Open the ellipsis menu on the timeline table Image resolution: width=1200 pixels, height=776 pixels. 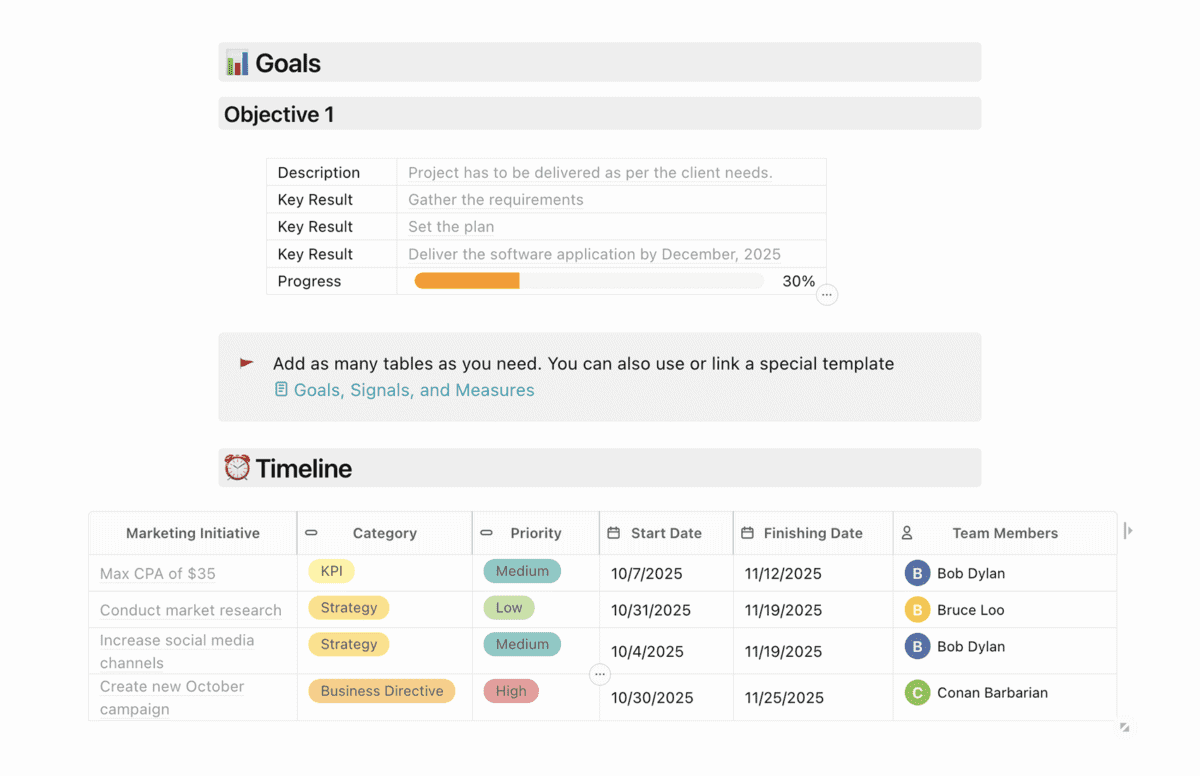[x=600, y=674]
